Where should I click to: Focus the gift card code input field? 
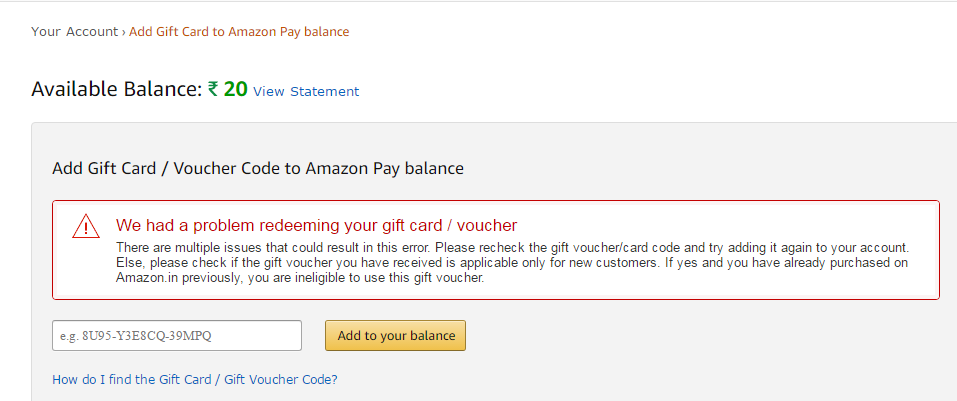[177, 336]
